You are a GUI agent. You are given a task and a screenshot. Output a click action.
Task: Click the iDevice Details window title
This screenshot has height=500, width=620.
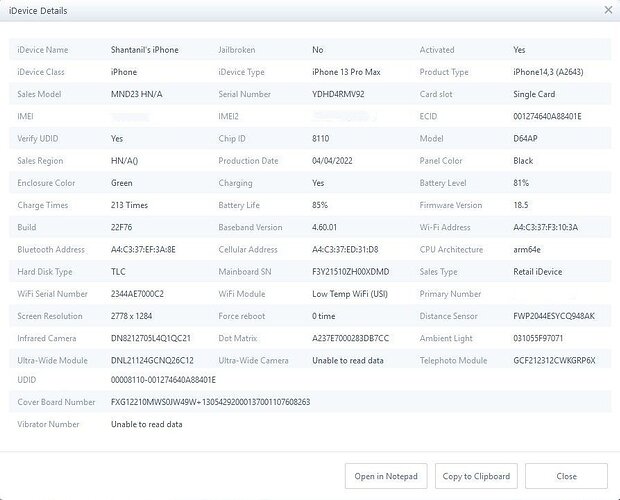tap(38, 11)
